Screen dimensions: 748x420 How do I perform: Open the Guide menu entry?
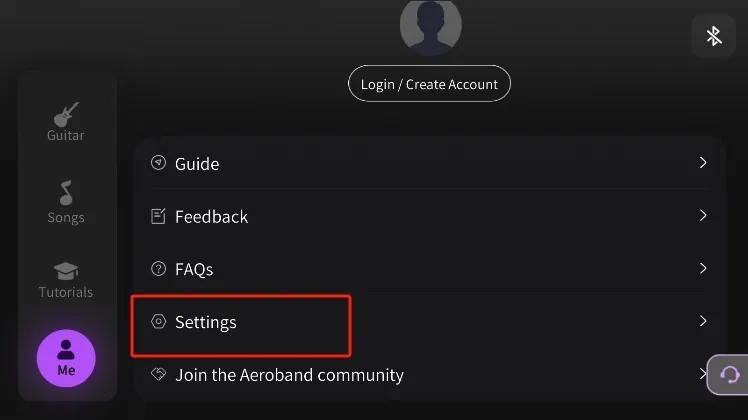(x=197, y=164)
